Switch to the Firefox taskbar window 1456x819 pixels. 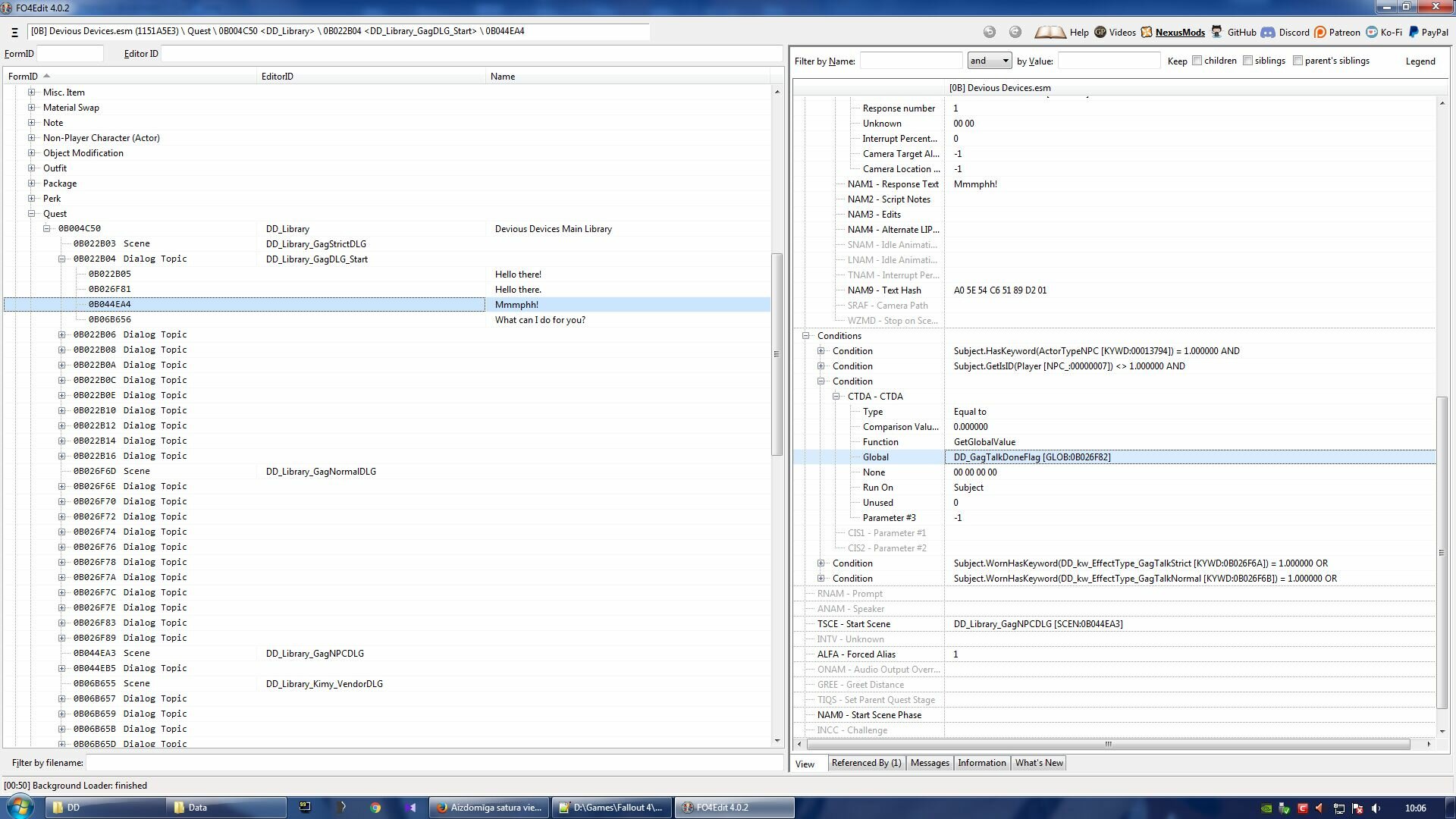[489, 808]
